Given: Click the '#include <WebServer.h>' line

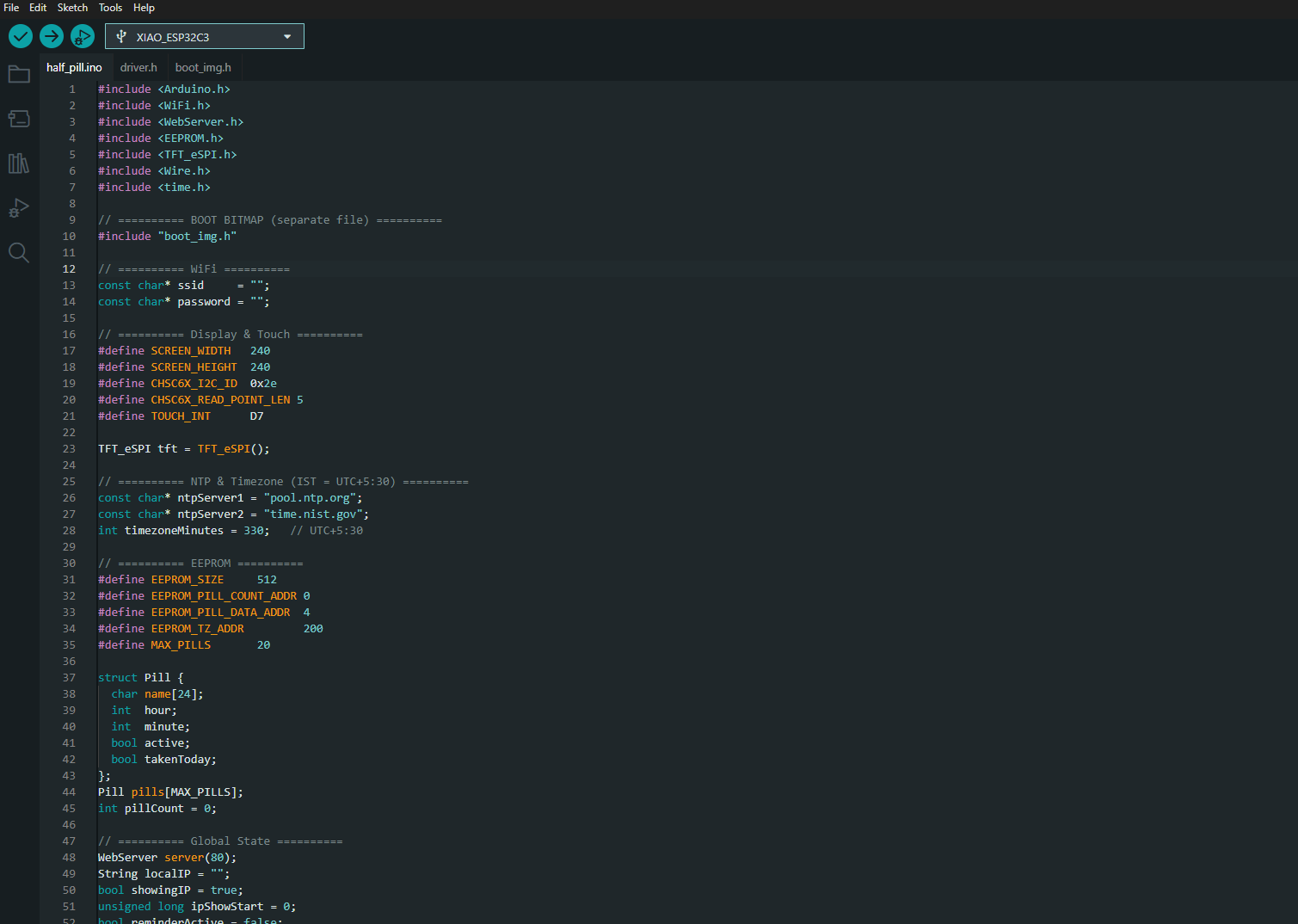Looking at the screenshot, I should click(x=170, y=122).
